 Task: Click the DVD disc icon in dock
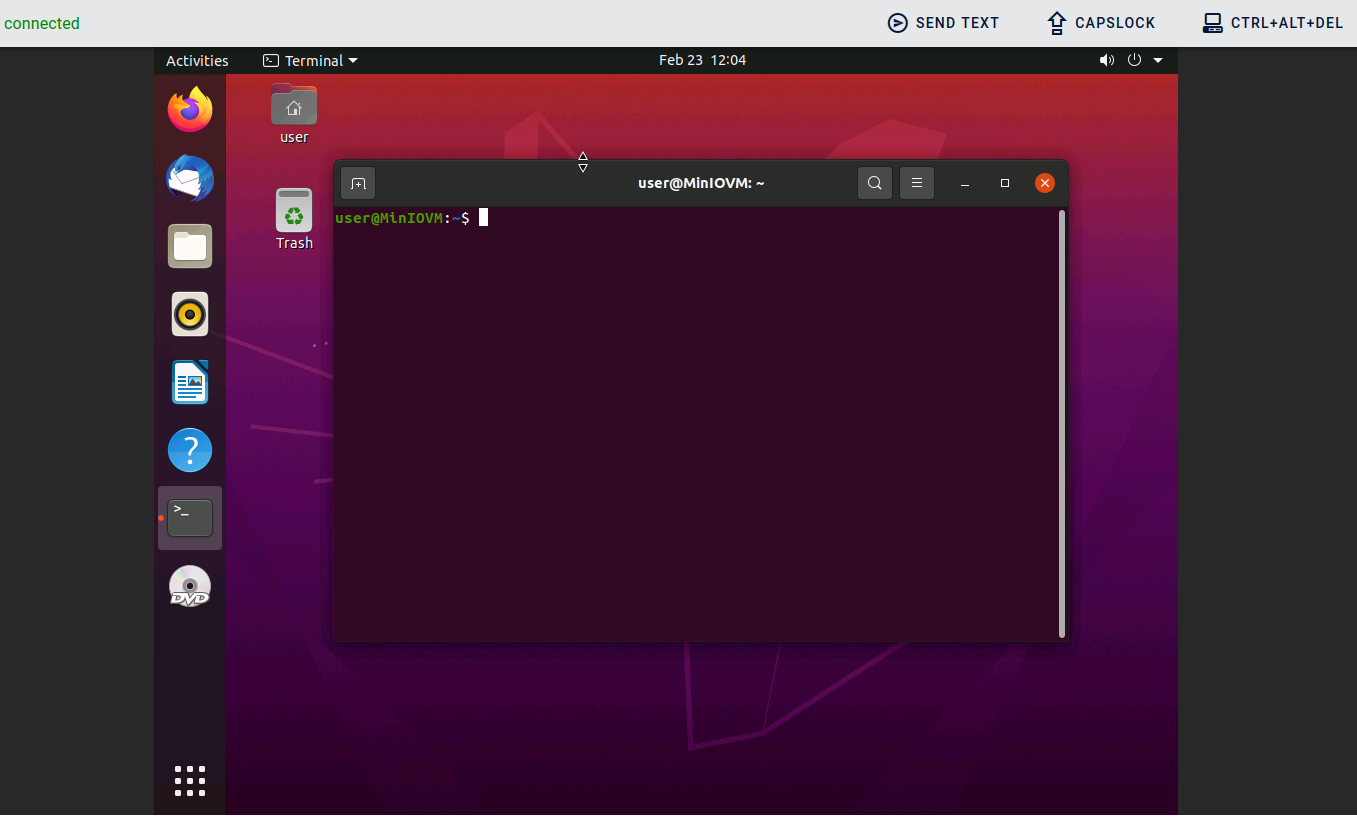(190, 586)
